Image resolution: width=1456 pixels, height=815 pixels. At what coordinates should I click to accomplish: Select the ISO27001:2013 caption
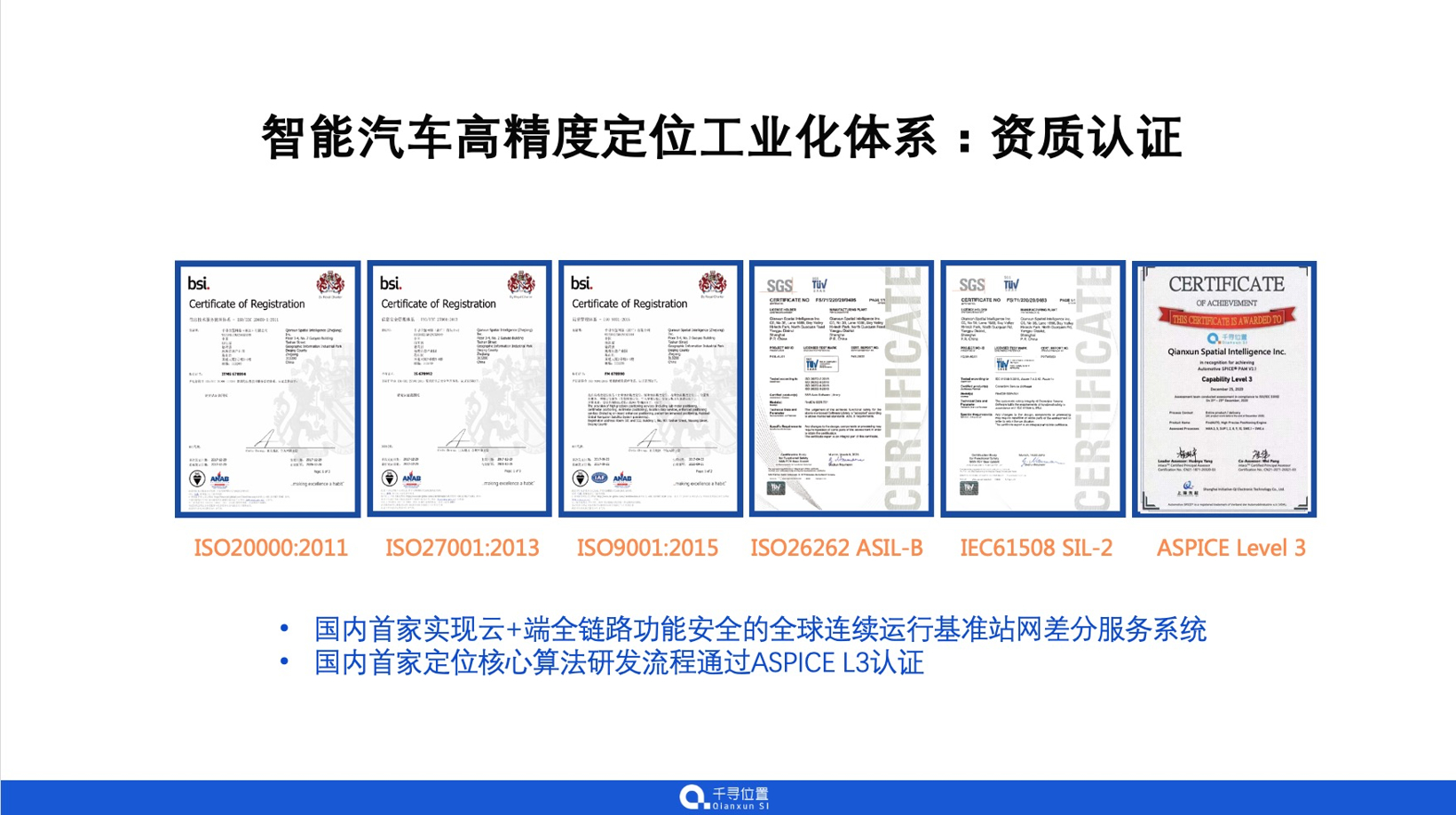click(462, 548)
